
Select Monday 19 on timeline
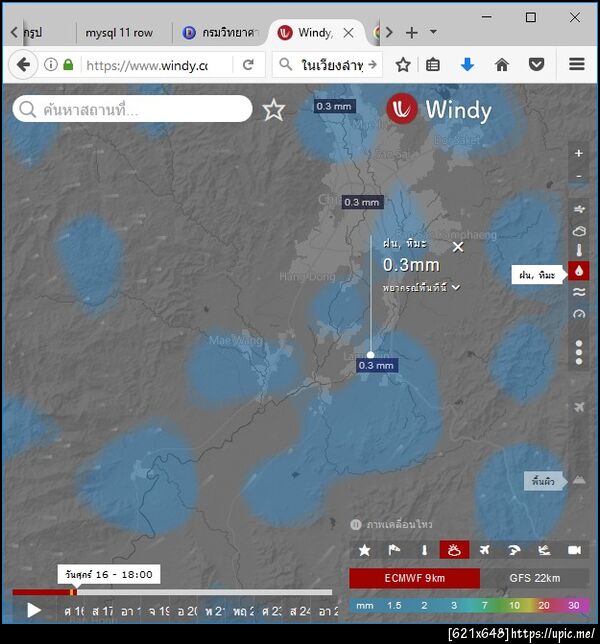coord(159,611)
